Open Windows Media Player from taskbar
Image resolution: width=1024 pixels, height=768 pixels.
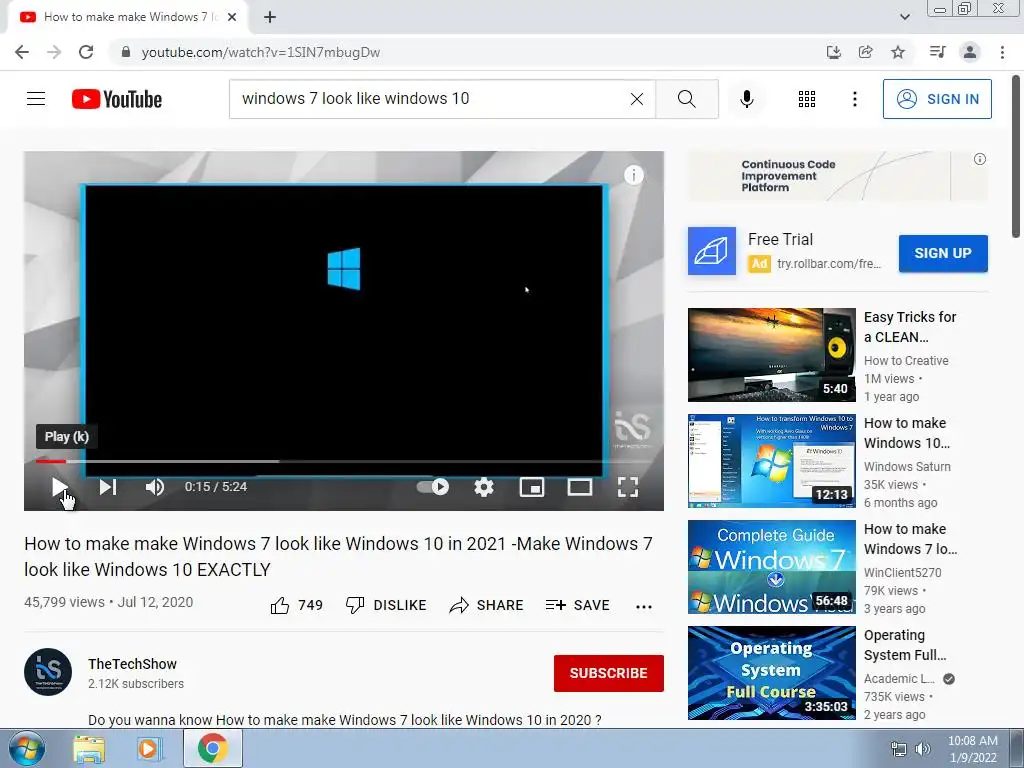[x=149, y=749]
